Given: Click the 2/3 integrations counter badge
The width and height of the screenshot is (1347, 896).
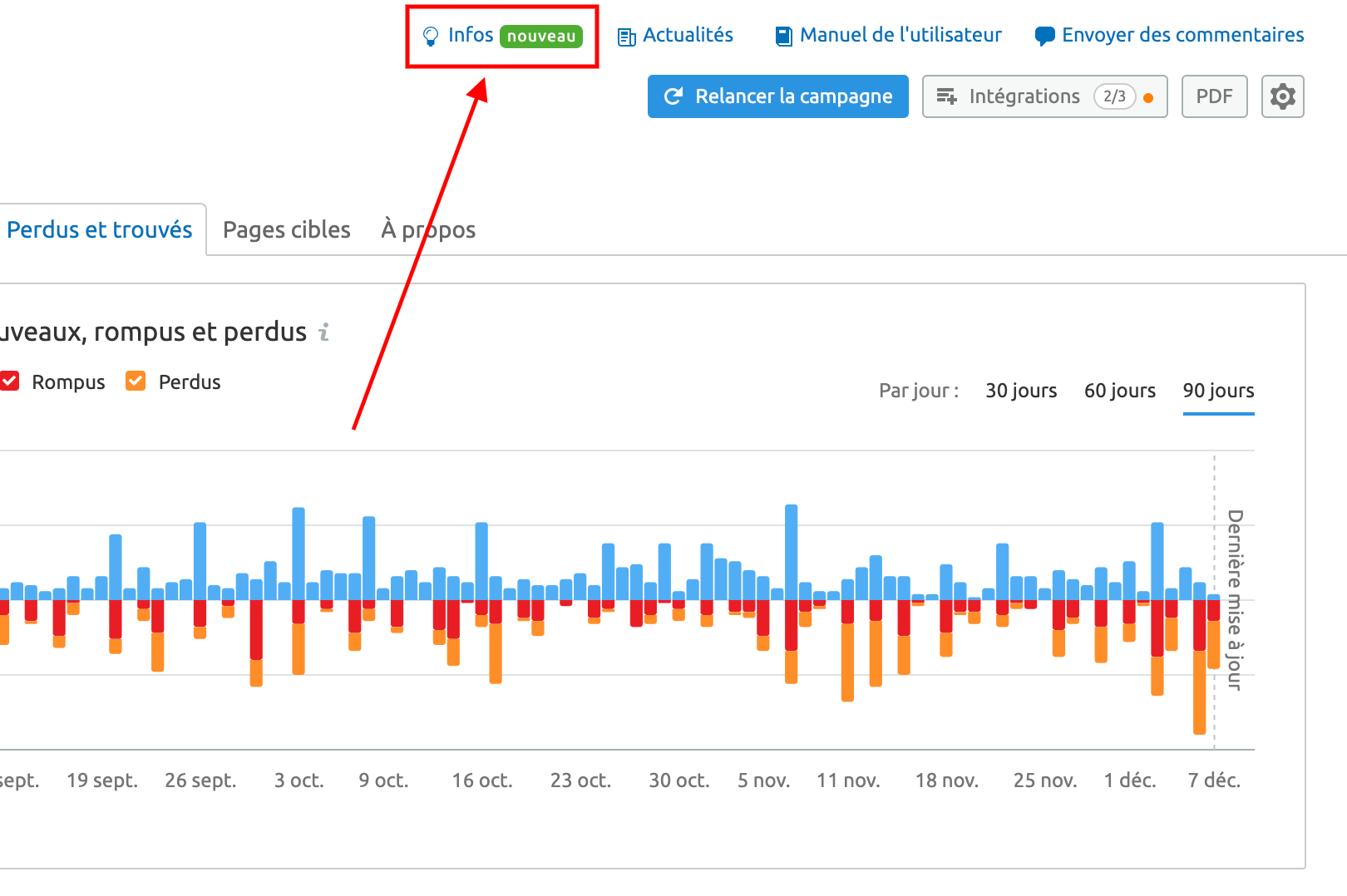Looking at the screenshot, I should click(1114, 96).
